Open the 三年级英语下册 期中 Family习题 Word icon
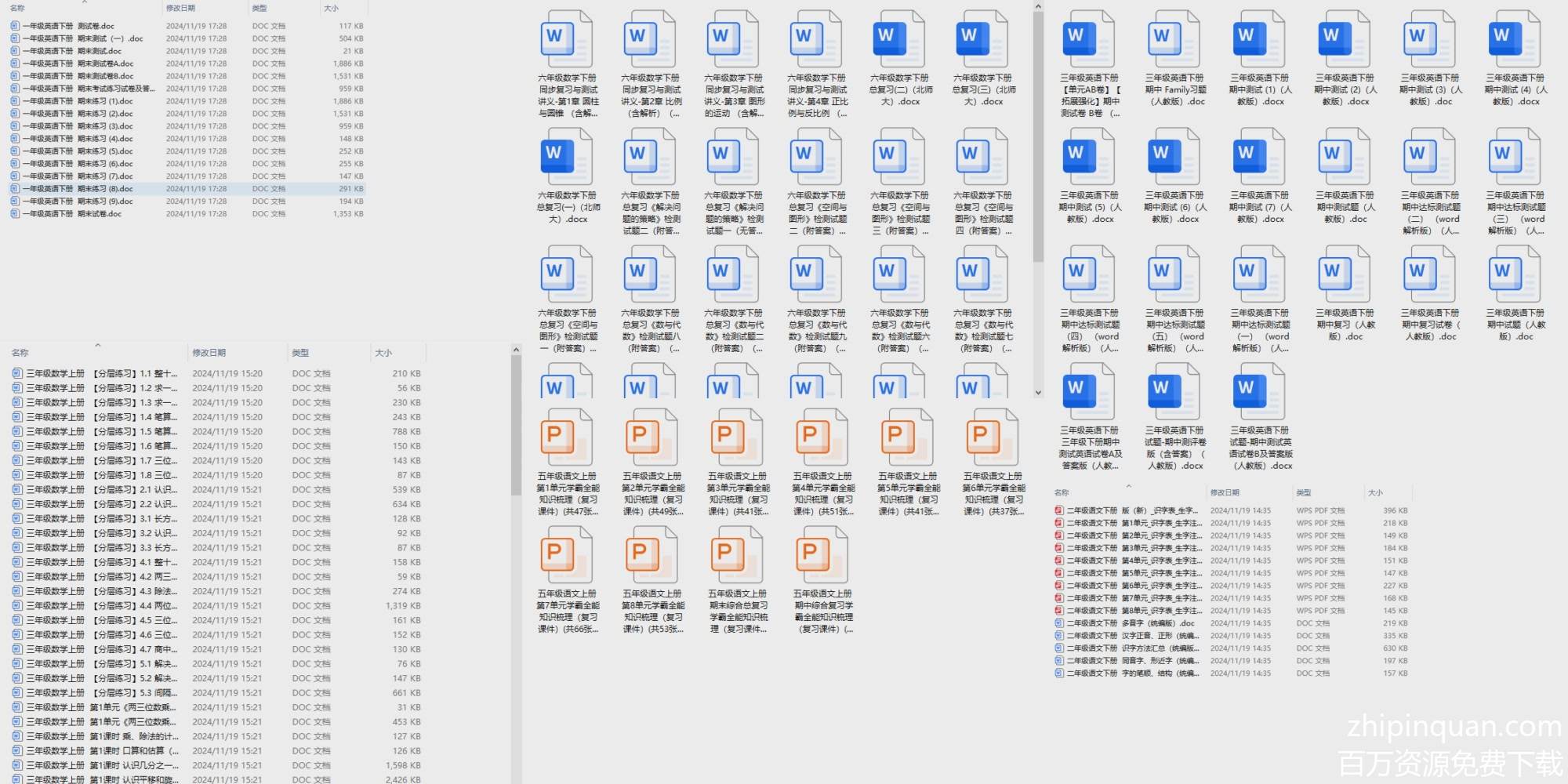1568x784 pixels. (x=1174, y=39)
